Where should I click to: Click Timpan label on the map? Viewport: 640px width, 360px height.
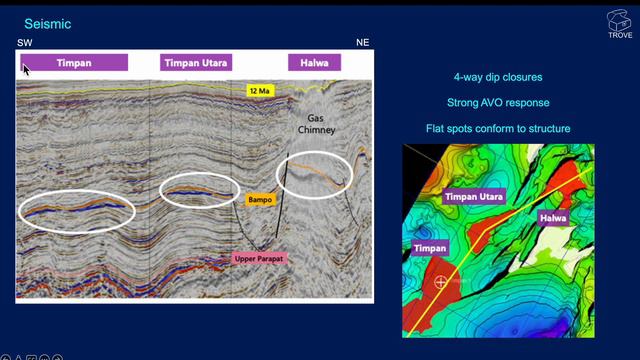[430, 248]
